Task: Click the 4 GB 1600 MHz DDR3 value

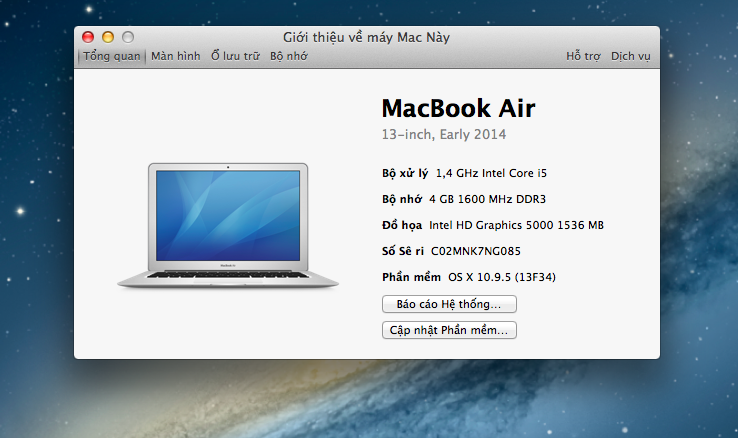Action: 487,199
